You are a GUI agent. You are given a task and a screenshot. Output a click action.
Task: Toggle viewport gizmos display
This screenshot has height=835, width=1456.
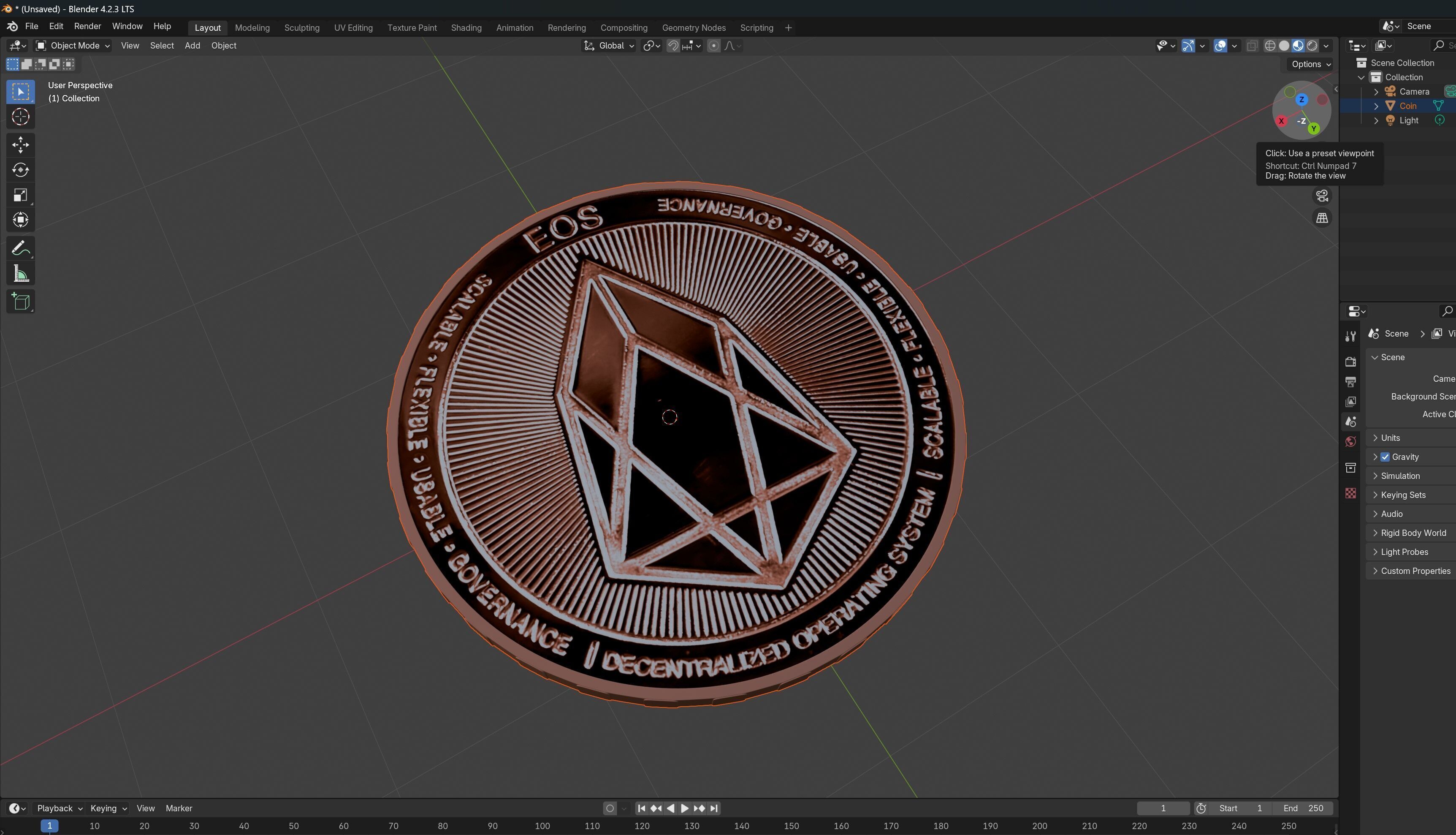pyautogui.click(x=1188, y=46)
